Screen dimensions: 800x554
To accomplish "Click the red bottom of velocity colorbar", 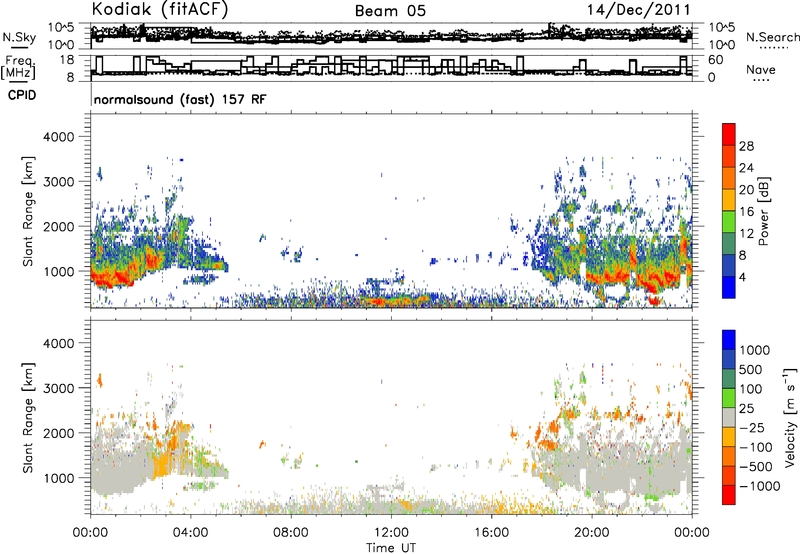I will click(x=729, y=495).
